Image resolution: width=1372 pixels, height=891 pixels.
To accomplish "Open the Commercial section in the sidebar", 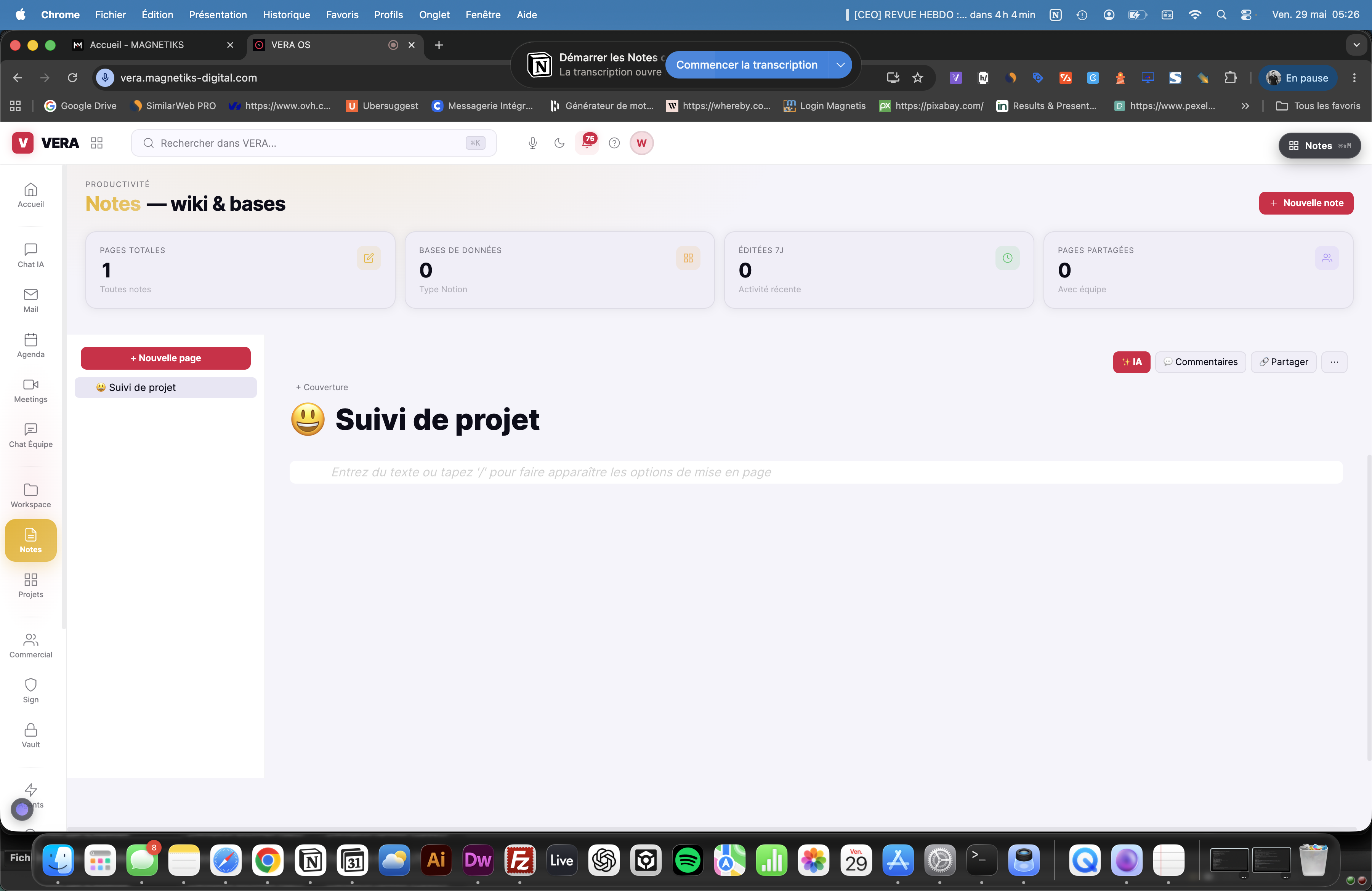I will (30, 646).
